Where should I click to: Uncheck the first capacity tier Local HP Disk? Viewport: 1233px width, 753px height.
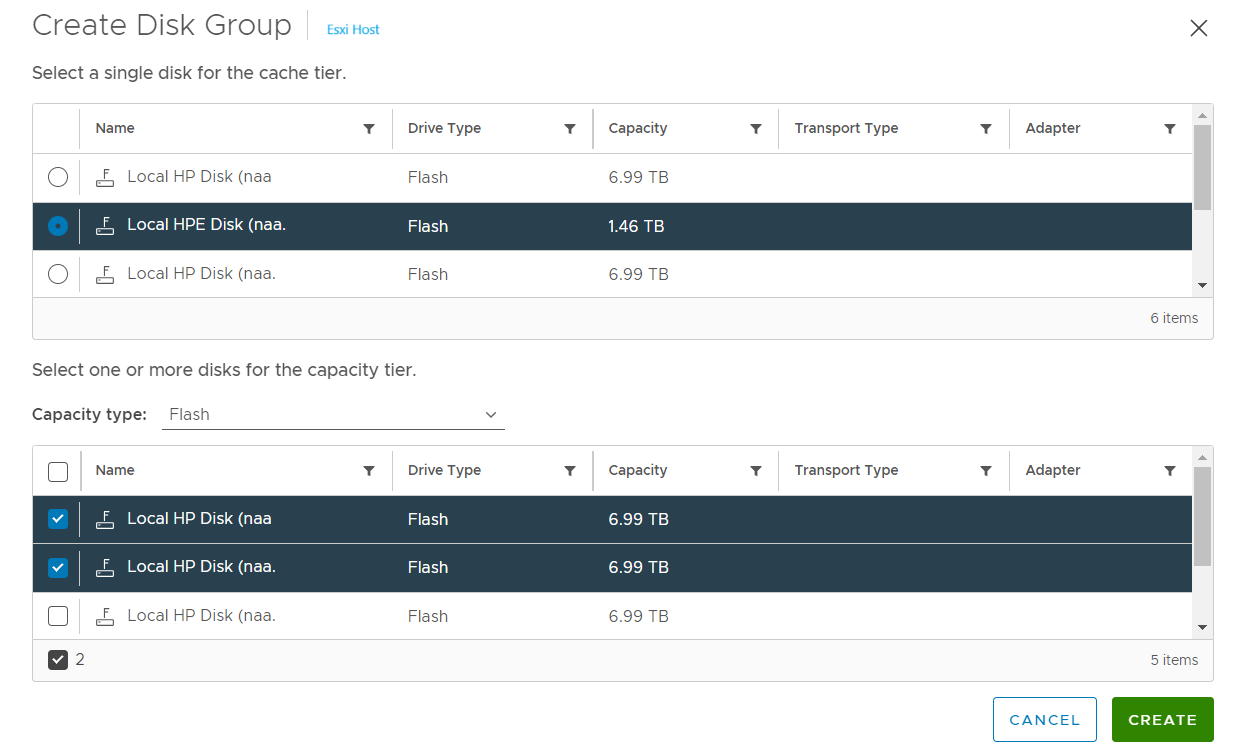tap(58, 519)
